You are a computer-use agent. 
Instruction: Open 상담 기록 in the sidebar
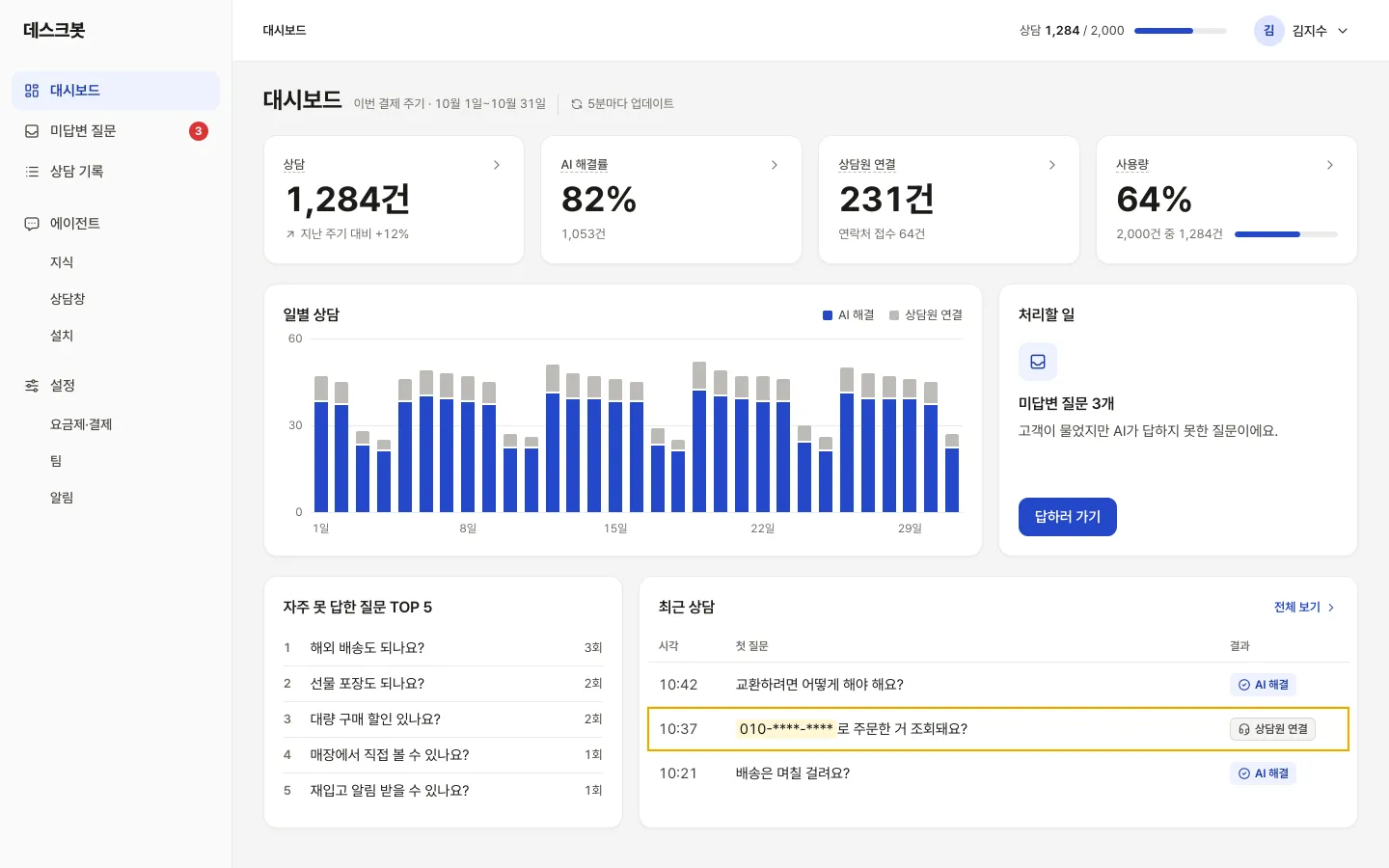[116, 172]
